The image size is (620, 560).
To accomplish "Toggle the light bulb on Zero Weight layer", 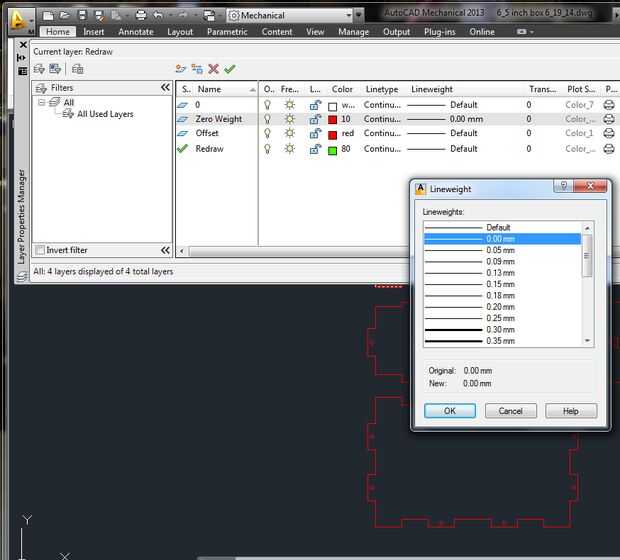I will tap(268, 119).
